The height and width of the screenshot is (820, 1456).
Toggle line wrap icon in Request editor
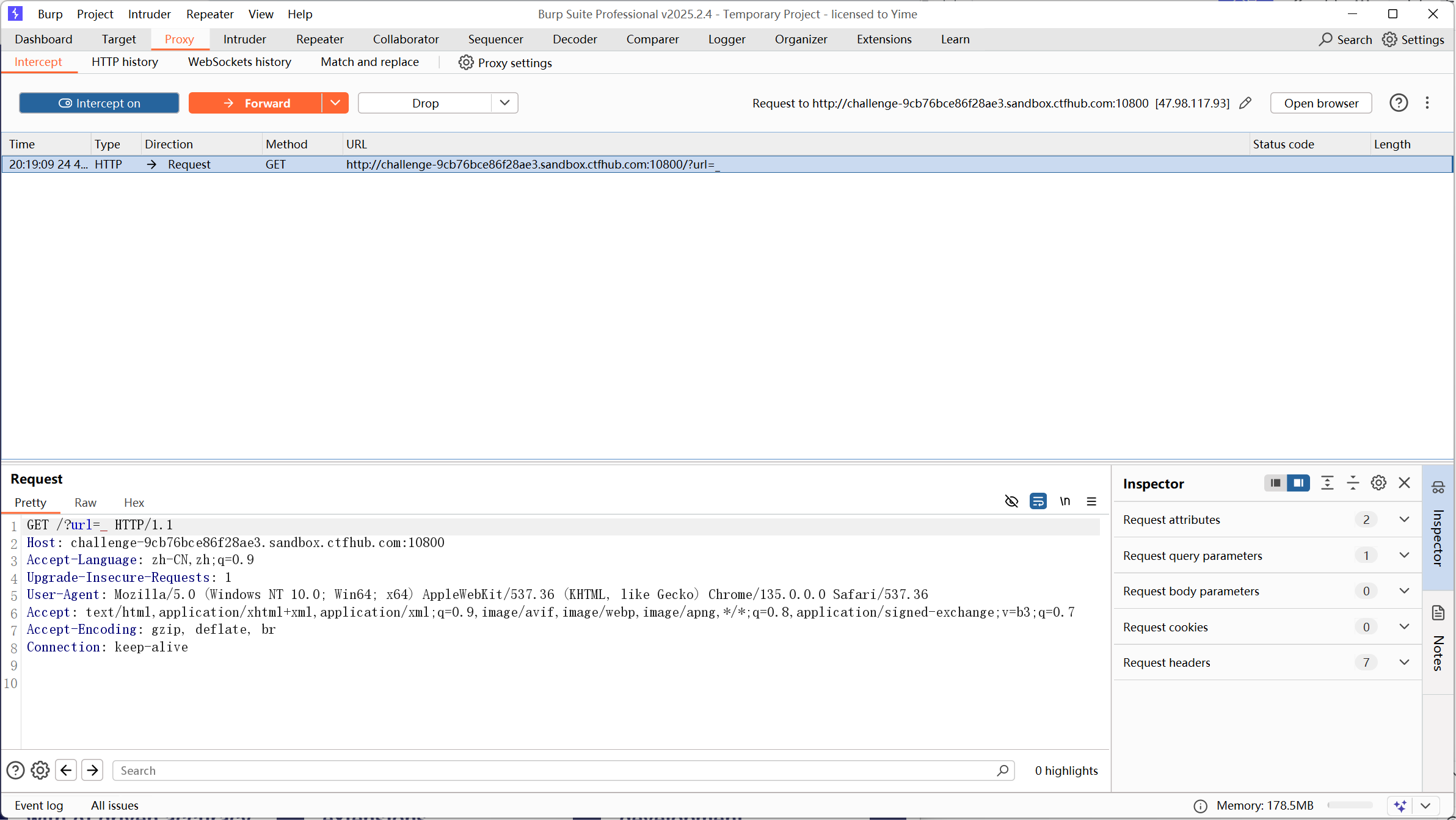click(1038, 501)
